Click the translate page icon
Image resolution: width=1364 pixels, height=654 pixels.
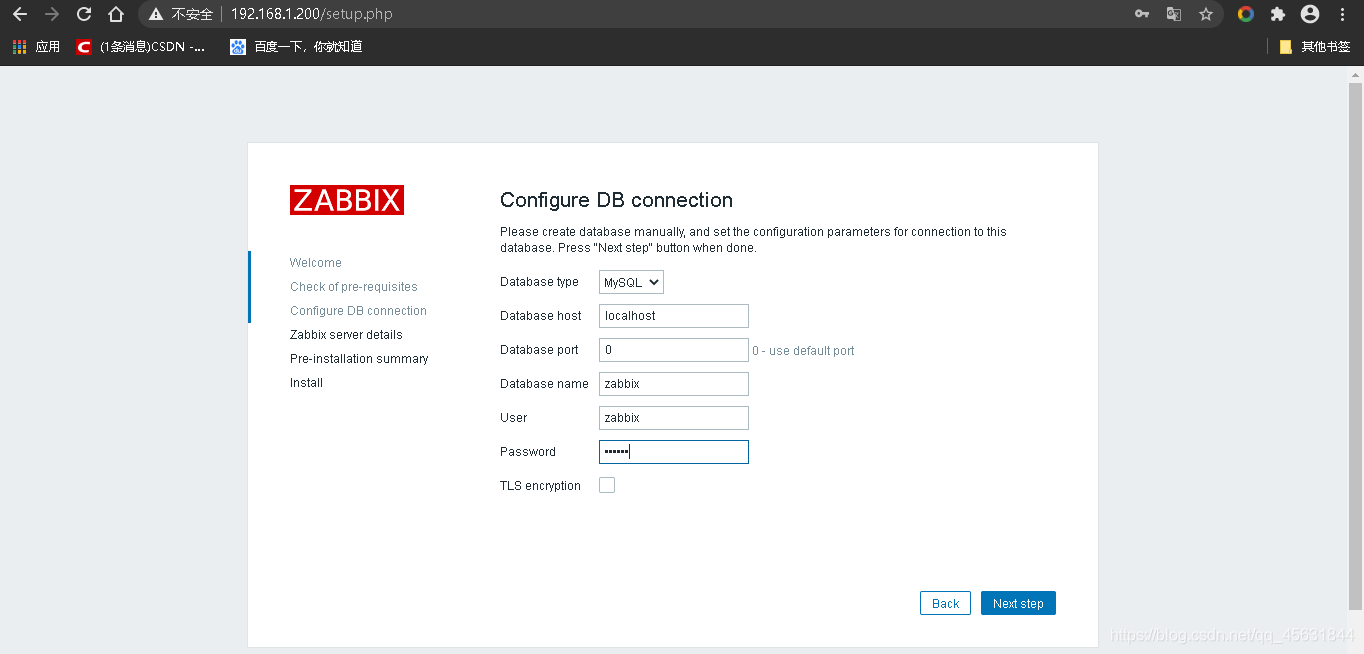tap(1174, 14)
